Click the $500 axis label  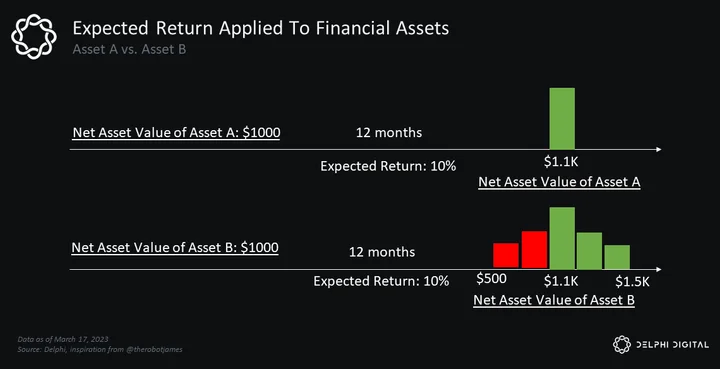[x=491, y=279]
